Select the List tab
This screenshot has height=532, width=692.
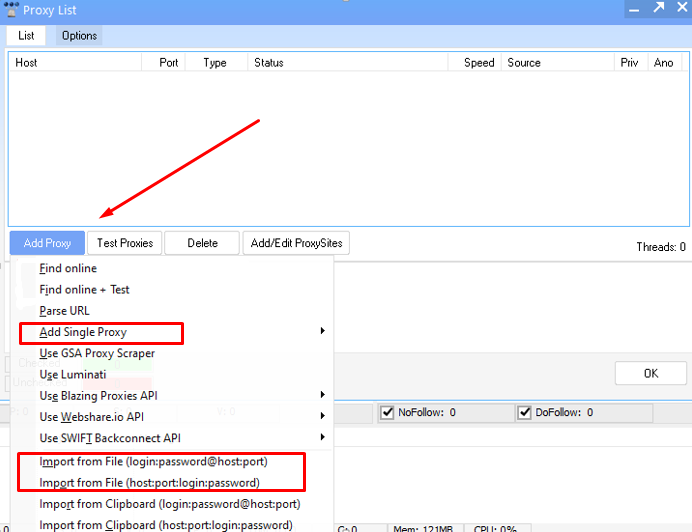(x=26, y=36)
